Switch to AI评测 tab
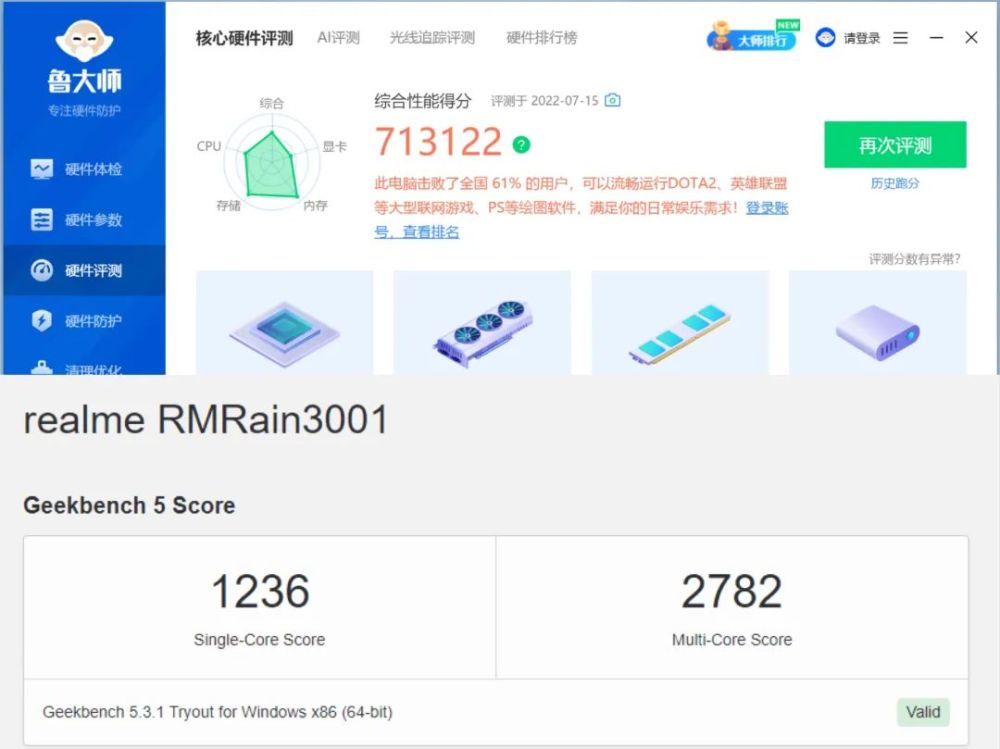This screenshot has width=1000, height=749. (x=339, y=38)
